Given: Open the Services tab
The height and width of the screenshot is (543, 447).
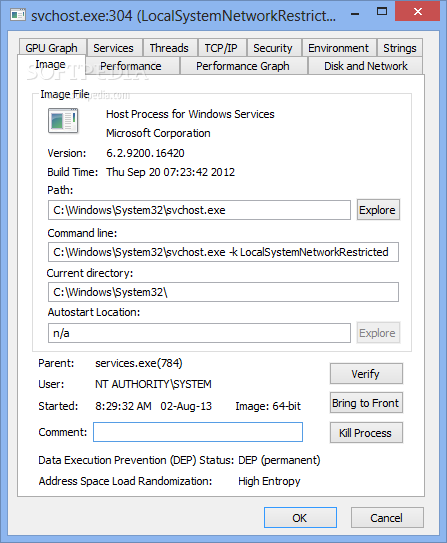Looking at the screenshot, I should (114, 48).
